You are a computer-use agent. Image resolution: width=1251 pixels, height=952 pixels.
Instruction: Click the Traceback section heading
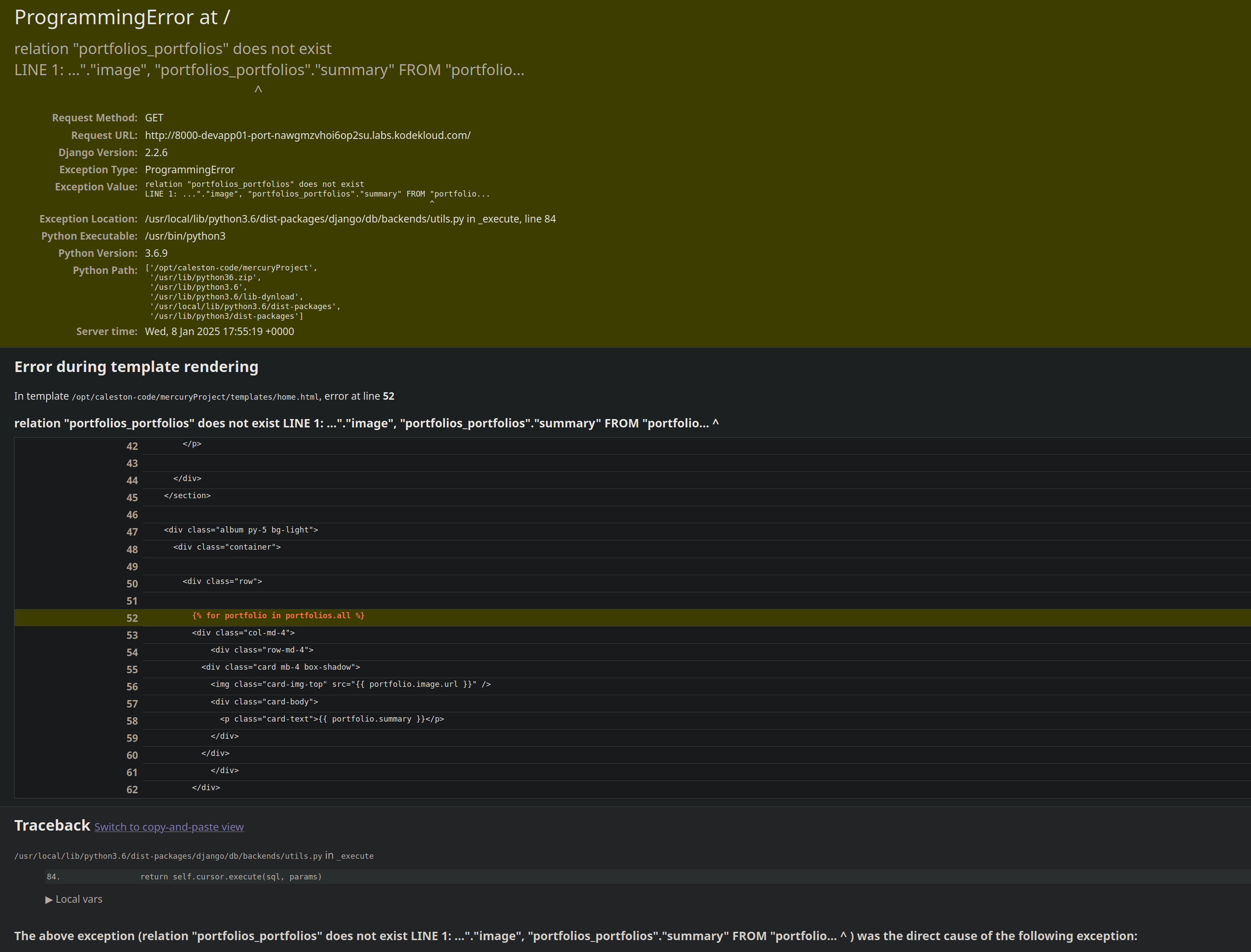[x=52, y=826]
